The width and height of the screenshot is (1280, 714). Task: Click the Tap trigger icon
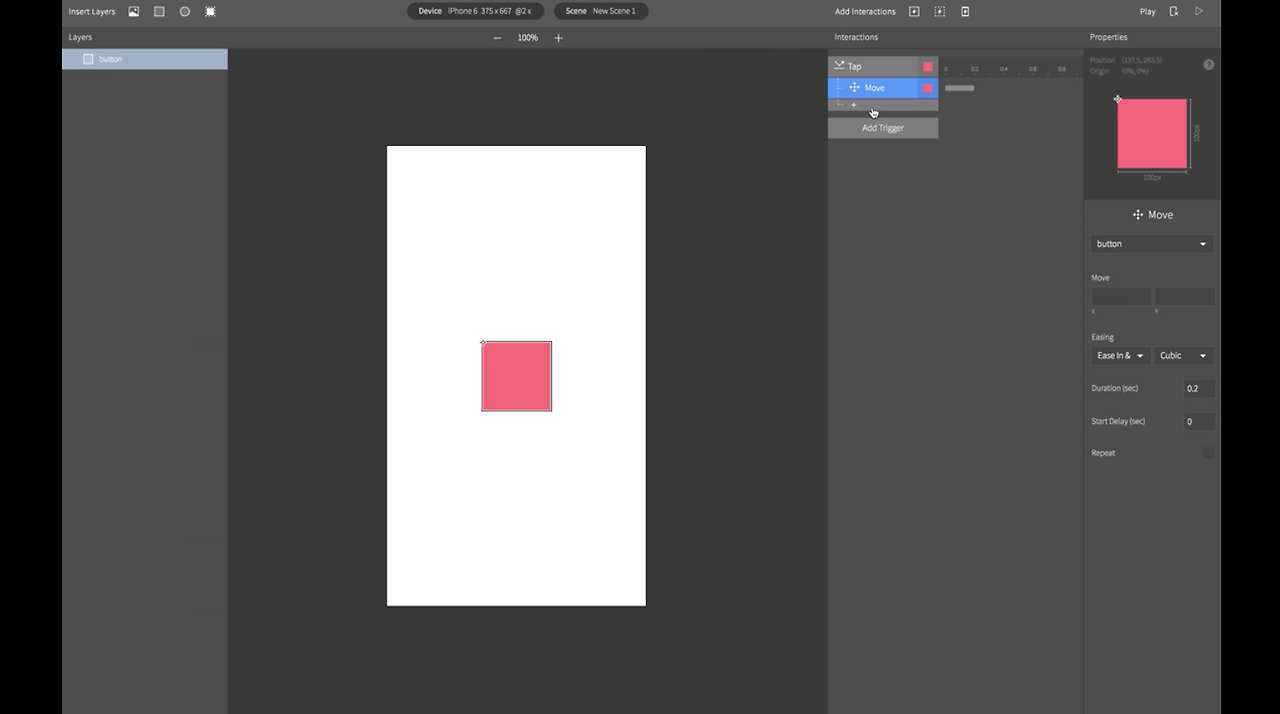tap(839, 66)
